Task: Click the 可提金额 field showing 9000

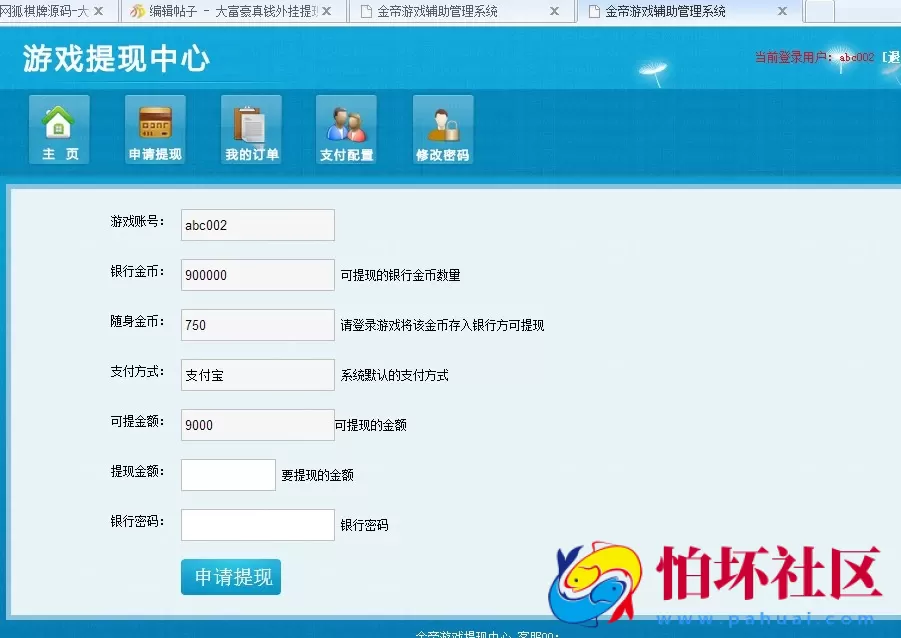Action: pos(256,424)
